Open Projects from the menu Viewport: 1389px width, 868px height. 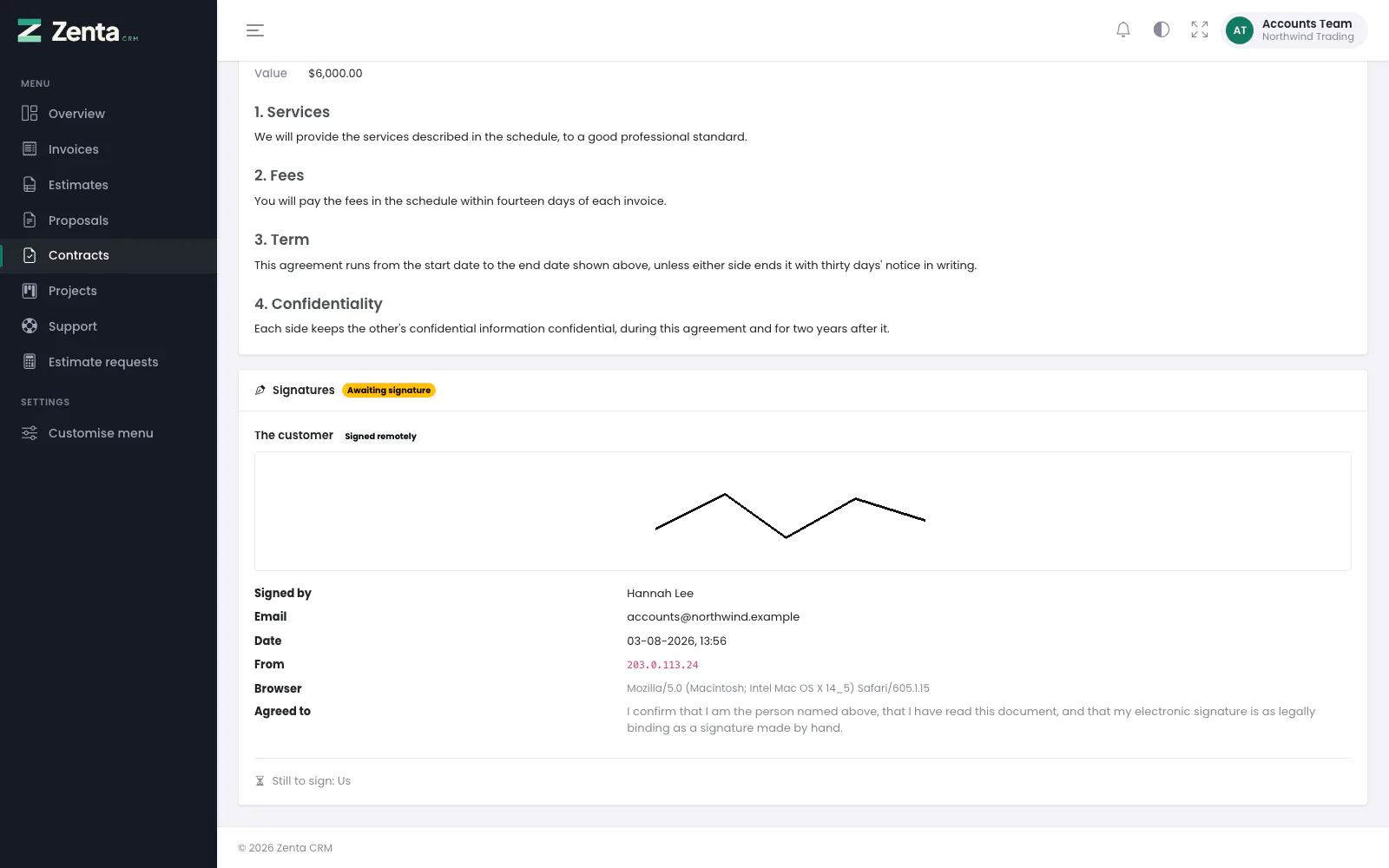click(109, 291)
